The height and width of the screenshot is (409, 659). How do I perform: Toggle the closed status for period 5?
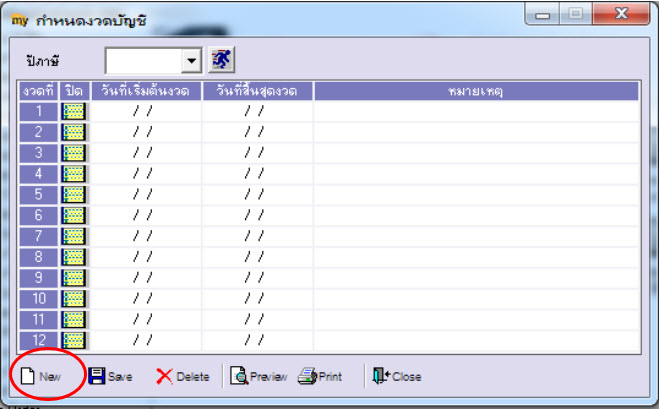(74, 195)
